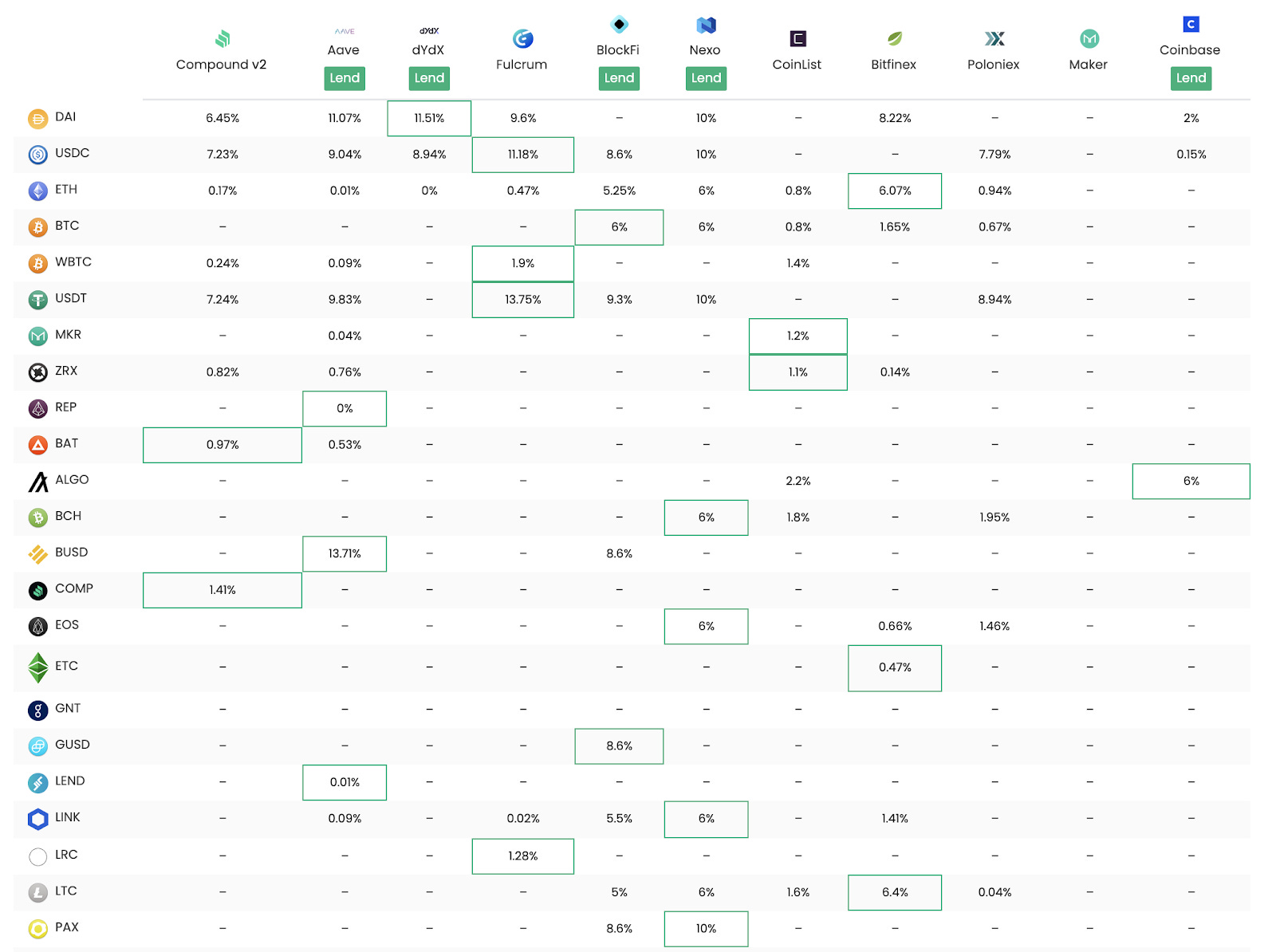This screenshot has height=952, width=1276.
Task: Click the BUSD coin icon
Action: (x=38, y=554)
